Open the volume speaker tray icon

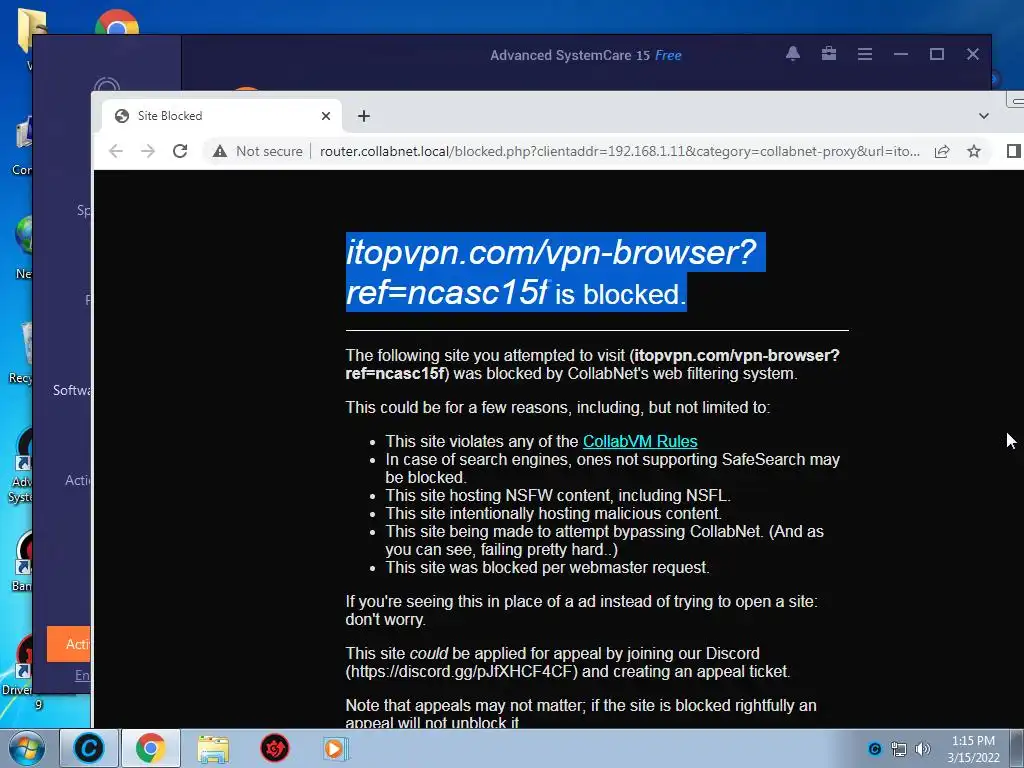(922, 749)
